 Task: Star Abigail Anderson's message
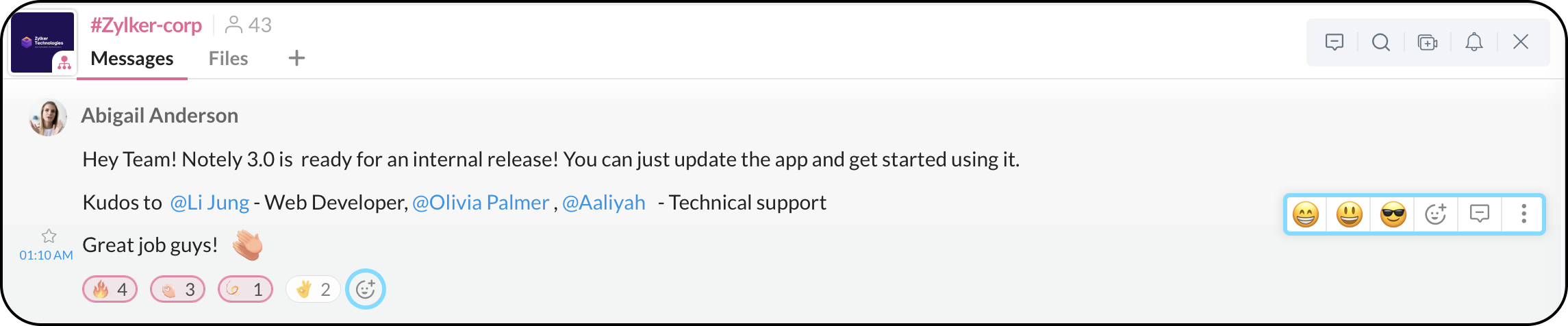[x=49, y=236]
